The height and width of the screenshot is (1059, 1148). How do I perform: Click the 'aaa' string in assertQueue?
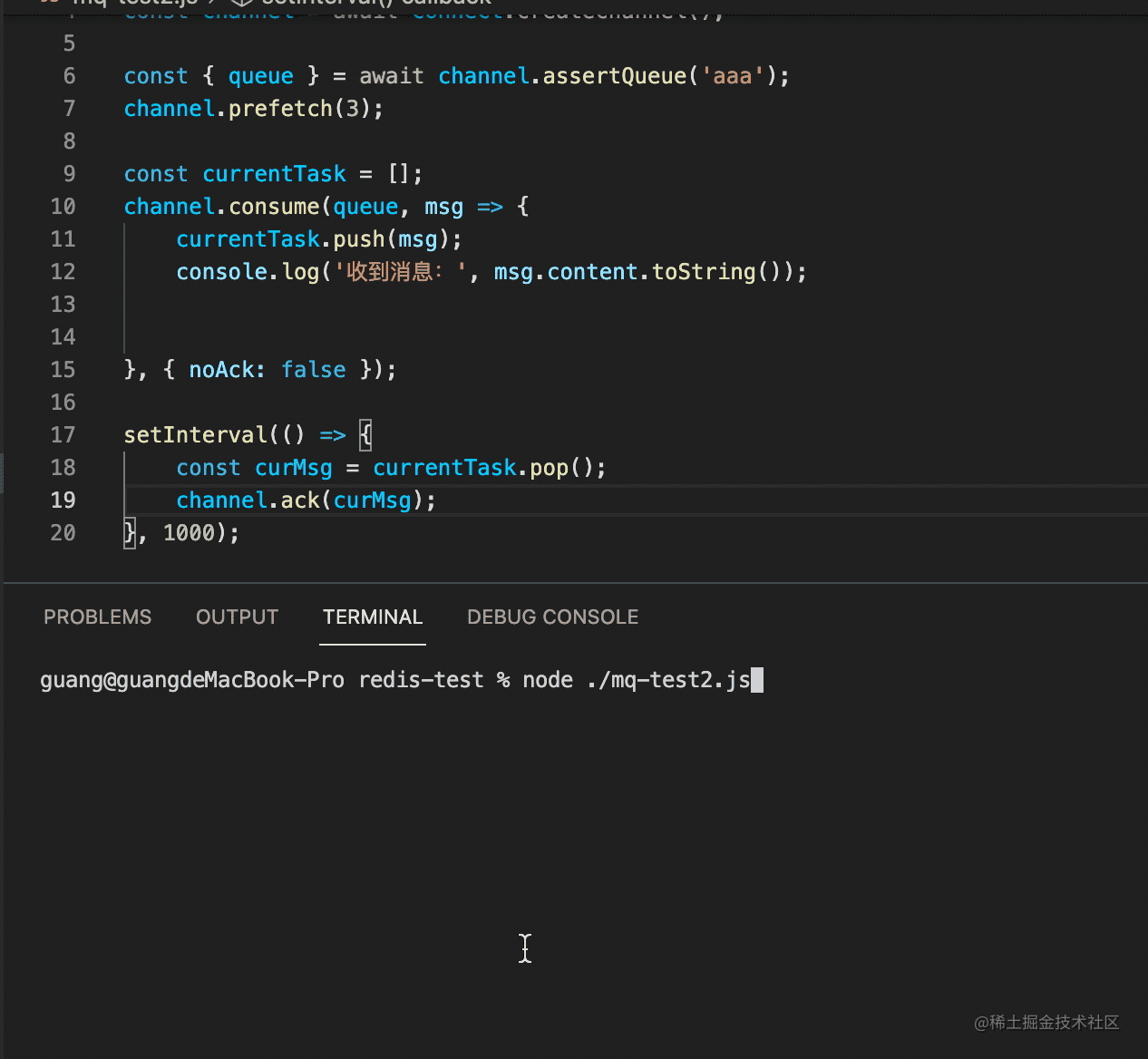pyautogui.click(x=733, y=76)
